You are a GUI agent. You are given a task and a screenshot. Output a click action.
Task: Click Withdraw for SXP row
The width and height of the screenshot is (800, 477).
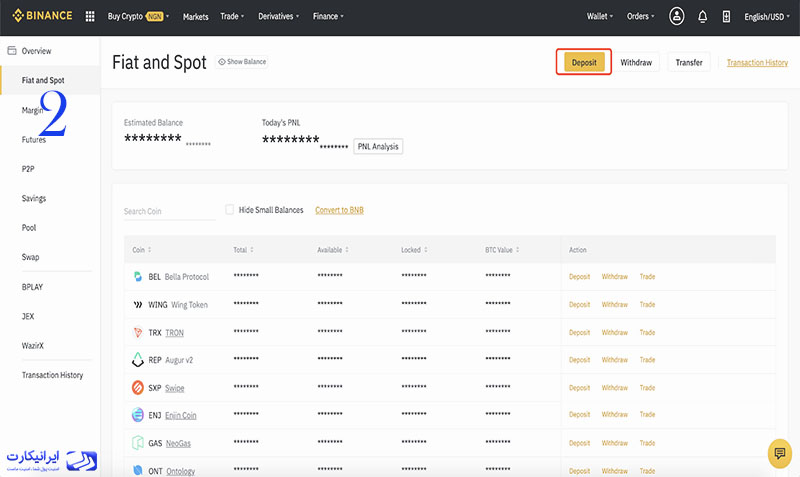(x=615, y=388)
